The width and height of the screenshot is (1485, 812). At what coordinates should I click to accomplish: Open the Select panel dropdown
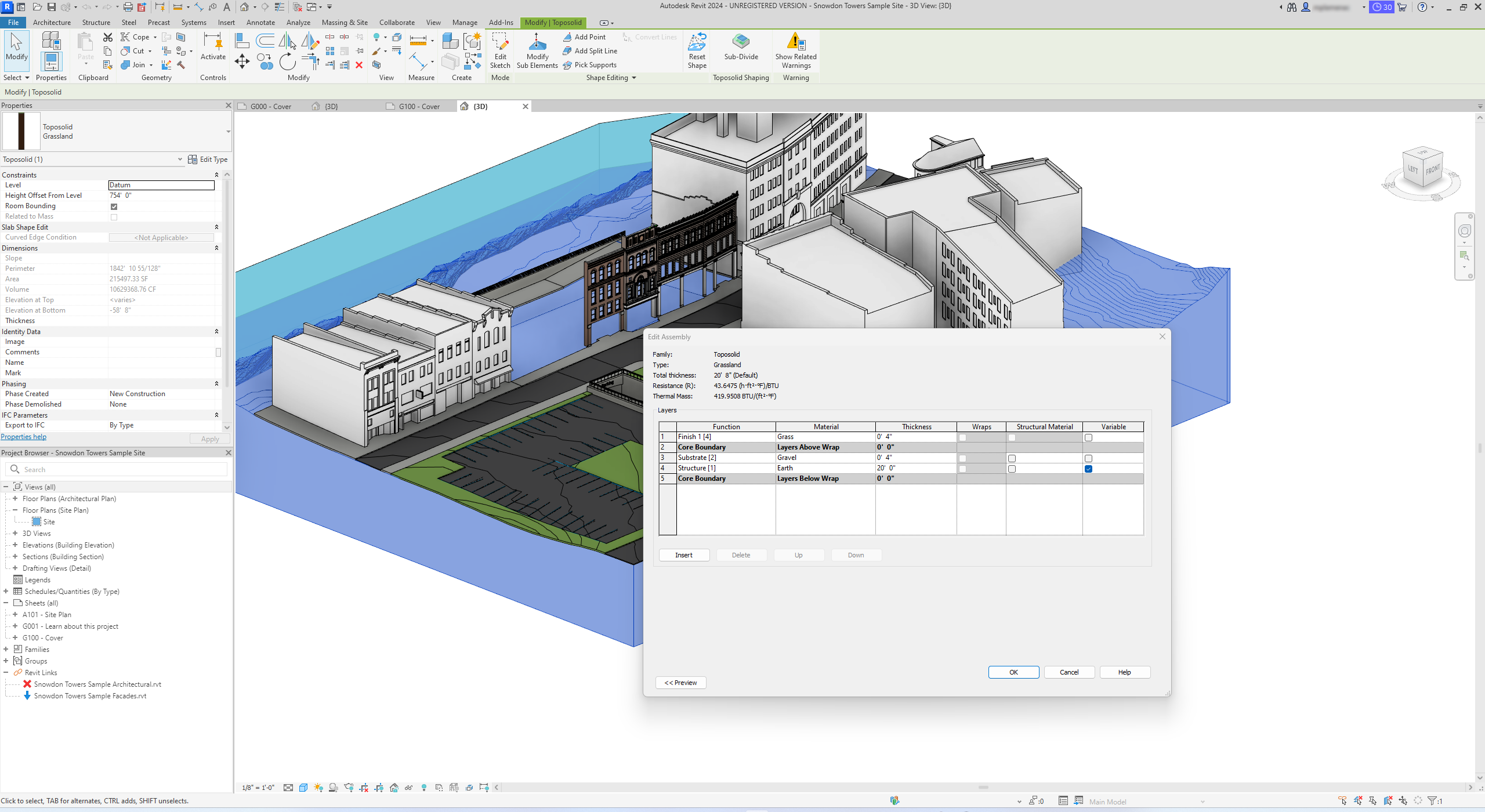pyautogui.click(x=16, y=78)
